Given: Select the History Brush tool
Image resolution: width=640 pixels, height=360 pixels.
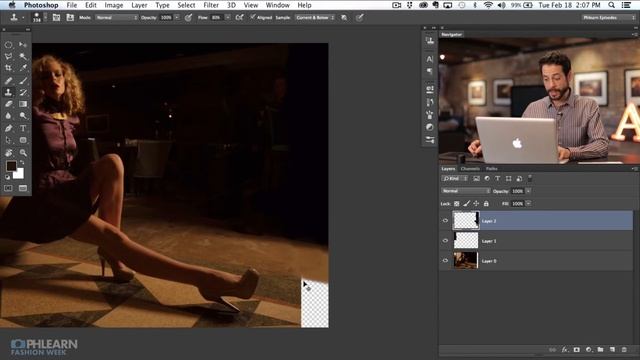Looking at the screenshot, I should [x=23, y=92].
